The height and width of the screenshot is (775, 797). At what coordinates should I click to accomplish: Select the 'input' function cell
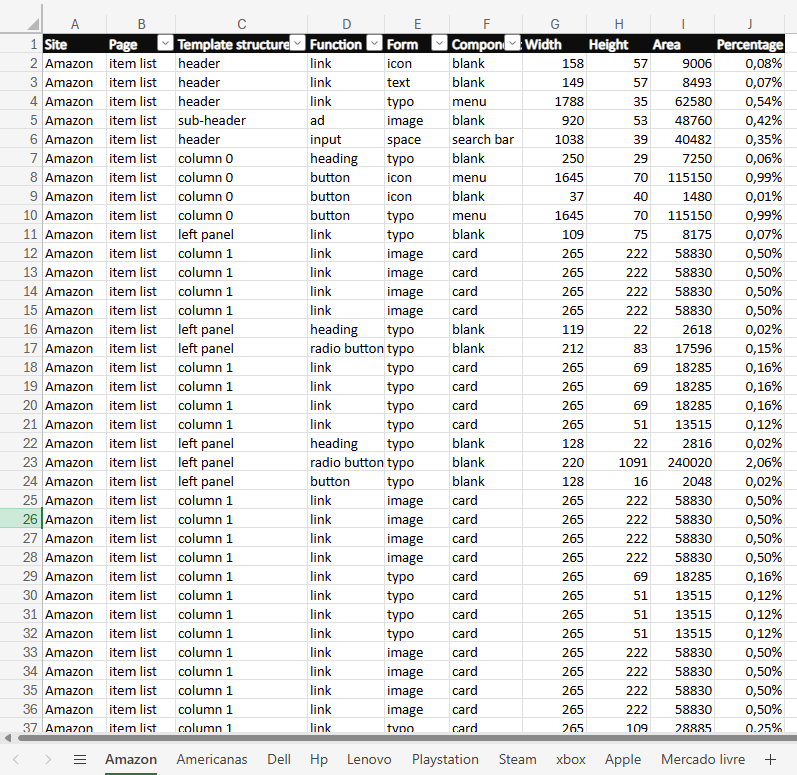(346, 139)
